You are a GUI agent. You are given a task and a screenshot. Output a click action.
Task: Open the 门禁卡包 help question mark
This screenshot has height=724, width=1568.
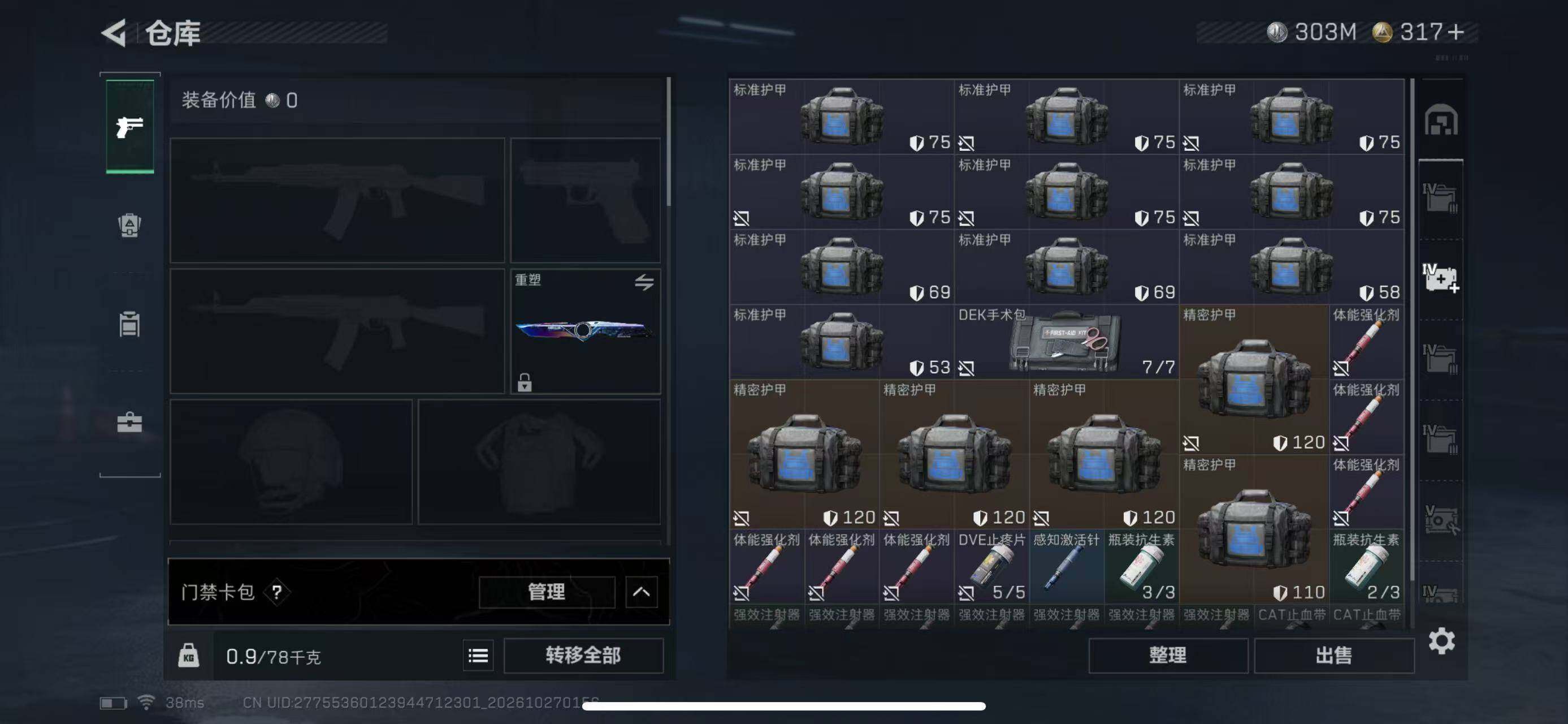tap(277, 591)
